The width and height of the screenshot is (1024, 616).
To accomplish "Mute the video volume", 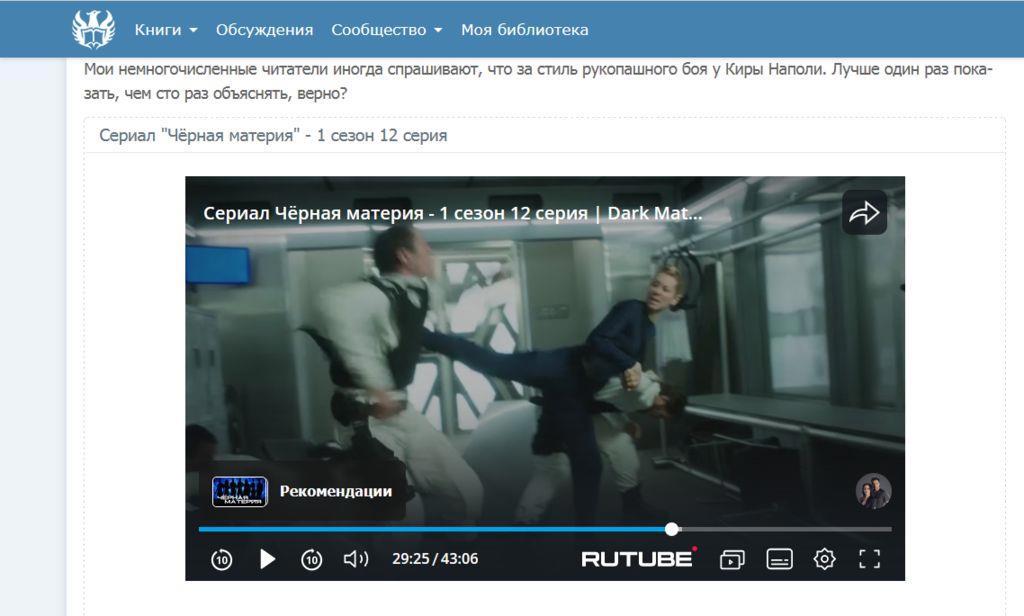I will click(x=356, y=559).
